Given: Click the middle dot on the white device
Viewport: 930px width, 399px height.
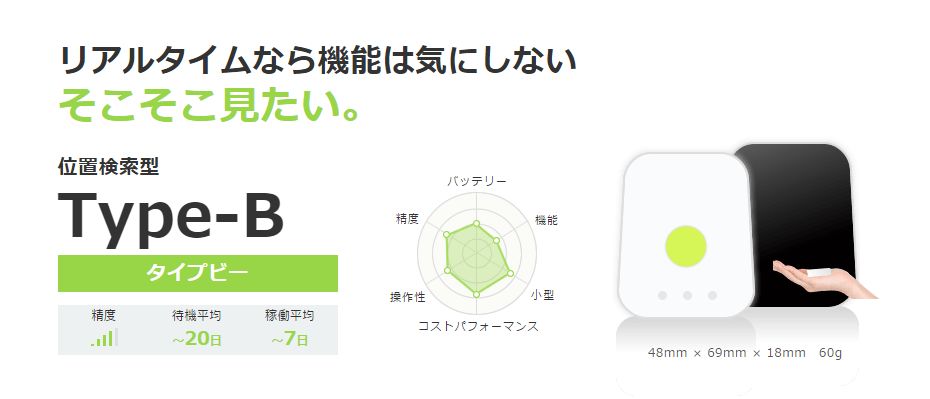Looking at the screenshot, I should click(687, 295).
